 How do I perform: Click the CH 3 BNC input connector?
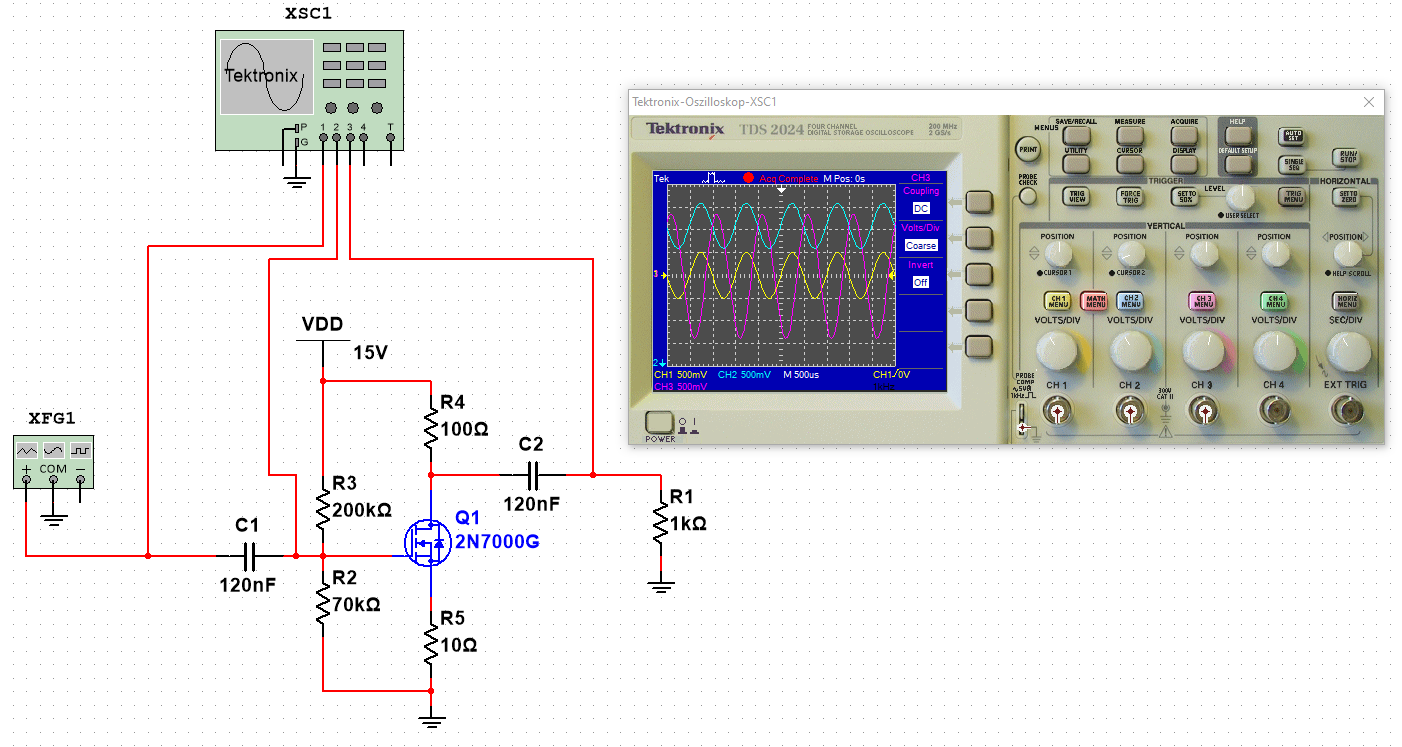pos(1204,410)
